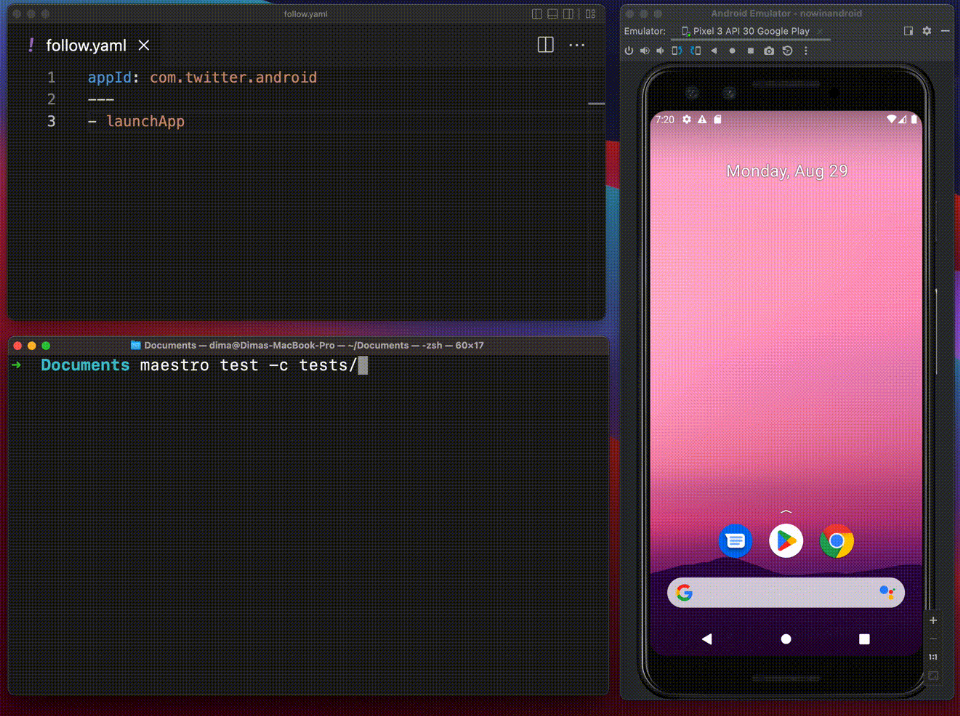The image size is (960, 716).
Task: Click the terminal title folder icon
Action: tap(136, 345)
